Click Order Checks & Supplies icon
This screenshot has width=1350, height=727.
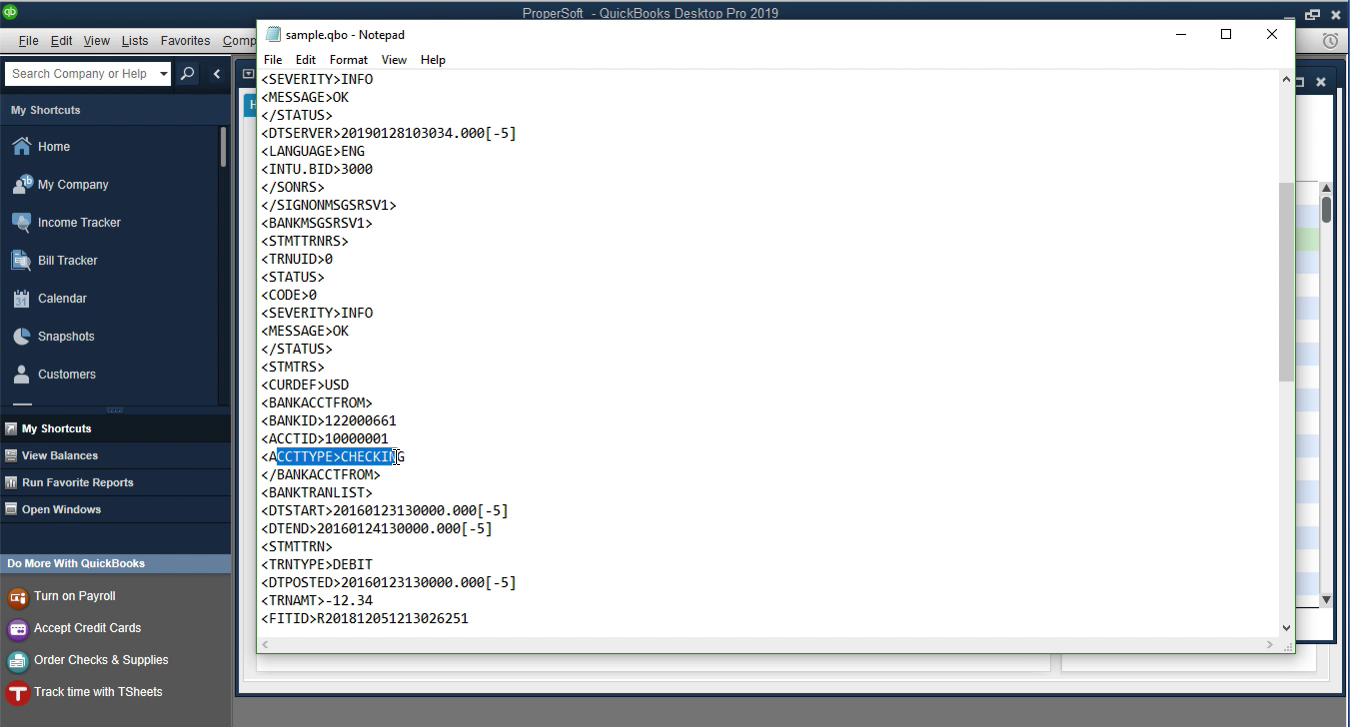click(17, 661)
